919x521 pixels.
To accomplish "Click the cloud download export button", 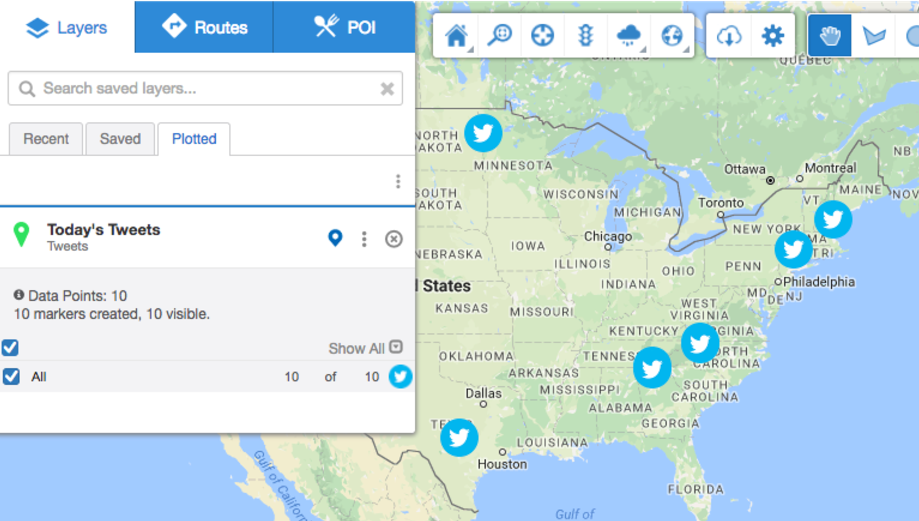I will [729, 36].
